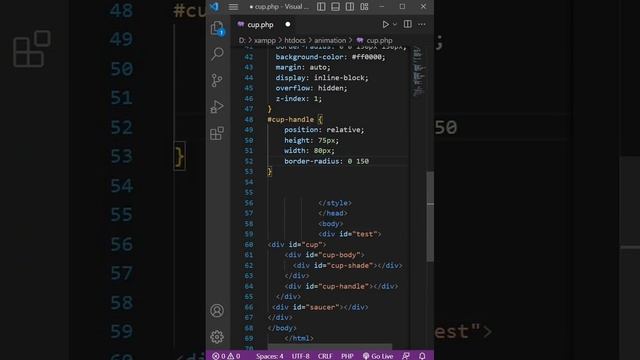
Task: Click the div id="saucer" line
Action: tap(320, 307)
